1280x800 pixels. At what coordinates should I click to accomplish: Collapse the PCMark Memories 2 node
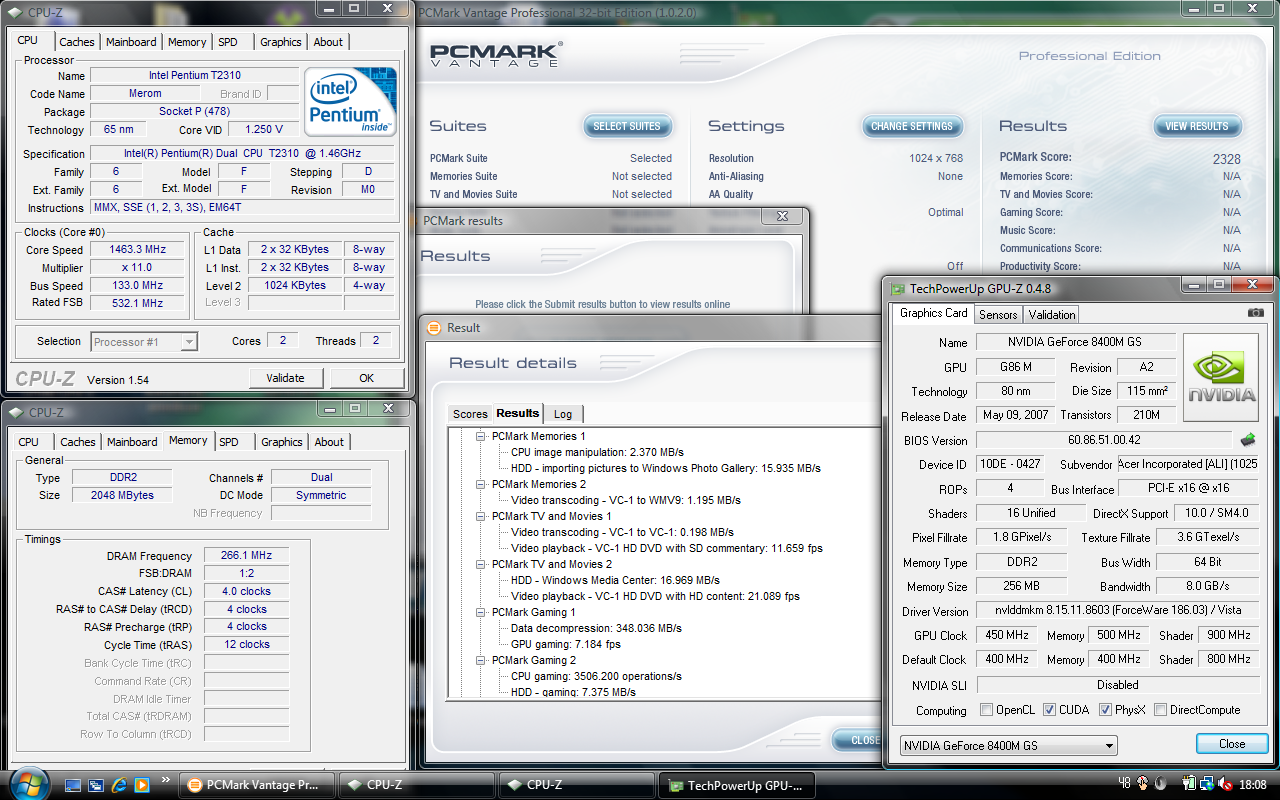481,484
